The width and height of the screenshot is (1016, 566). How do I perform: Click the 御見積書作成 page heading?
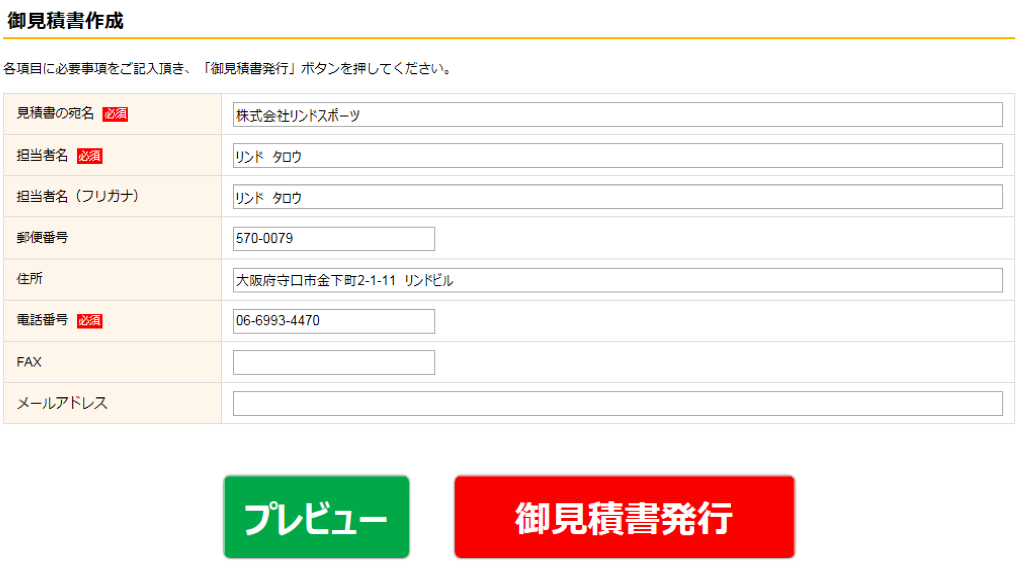66,21
